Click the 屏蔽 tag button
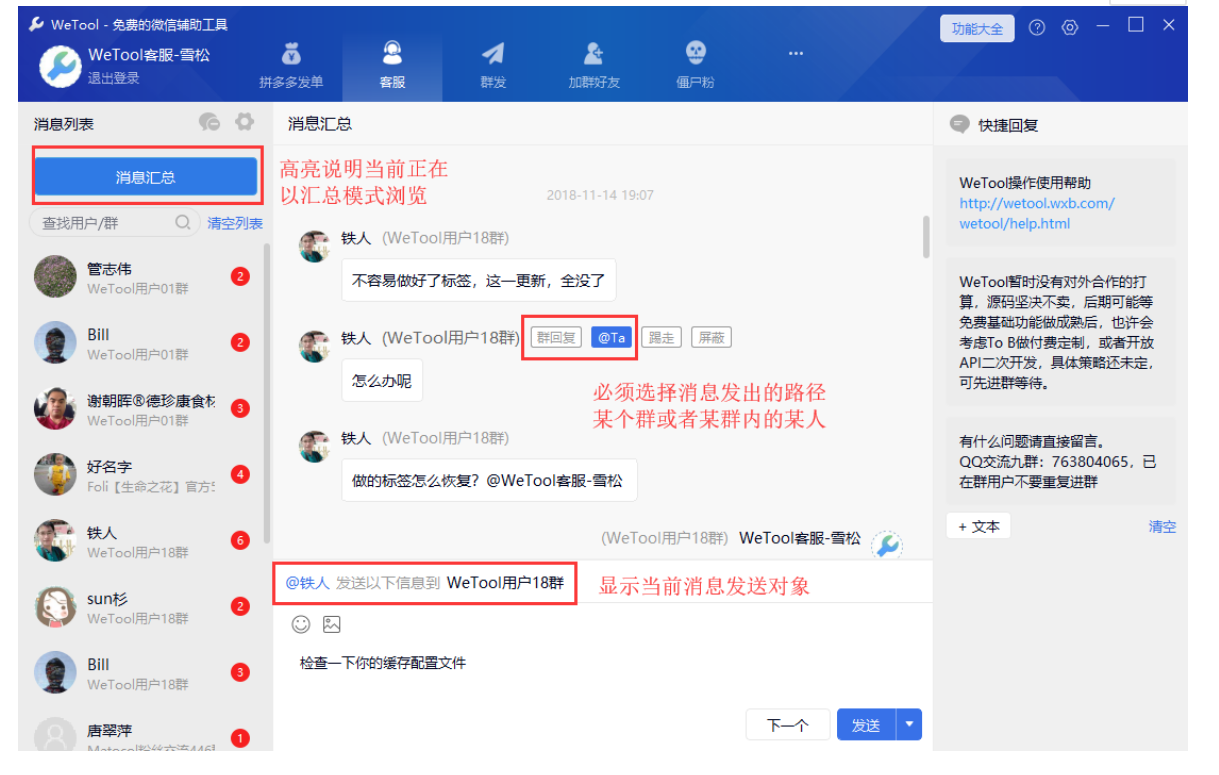This screenshot has width=1219, height=775. (x=711, y=337)
